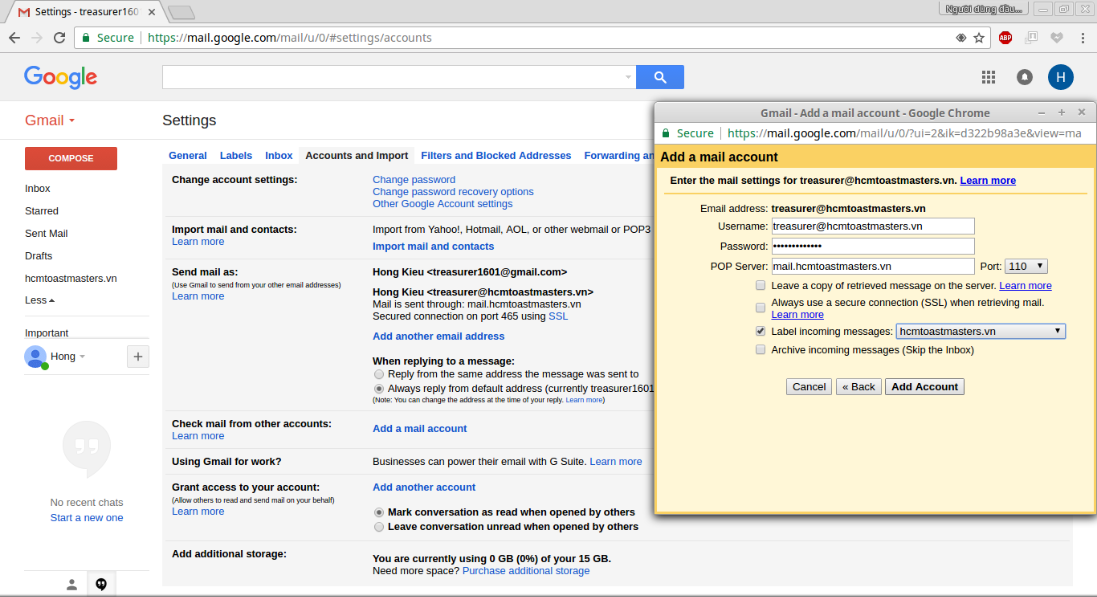Select Mark conversation as read radio
Image resolution: width=1097 pixels, height=597 pixels.
[x=379, y=512]
